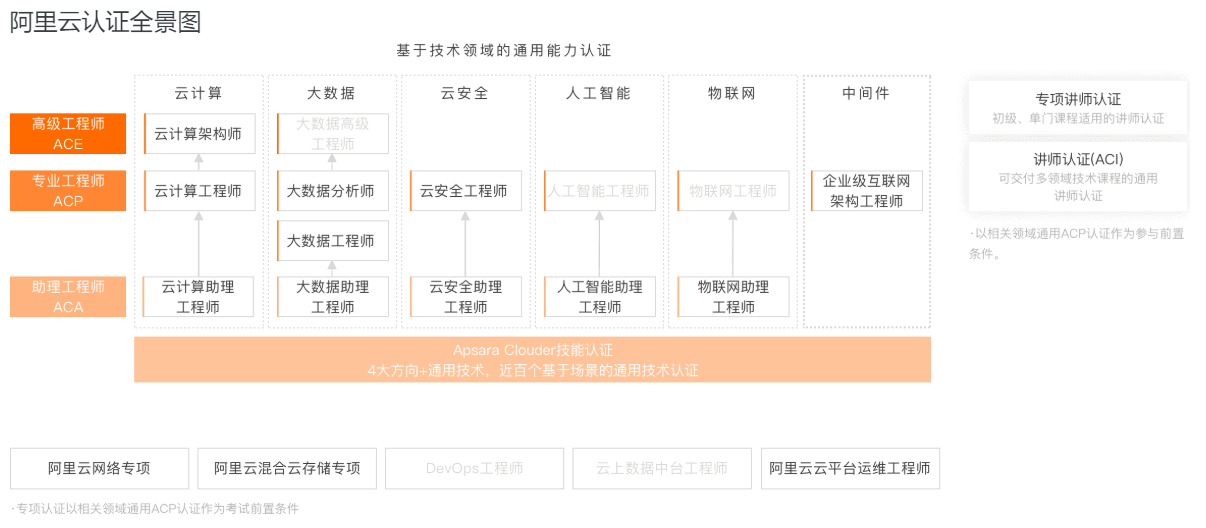The height and width of the screenshot is (528, 1206).
Task: Open the 讲师认证(ACI) card
Action: tap(1078, 177)
